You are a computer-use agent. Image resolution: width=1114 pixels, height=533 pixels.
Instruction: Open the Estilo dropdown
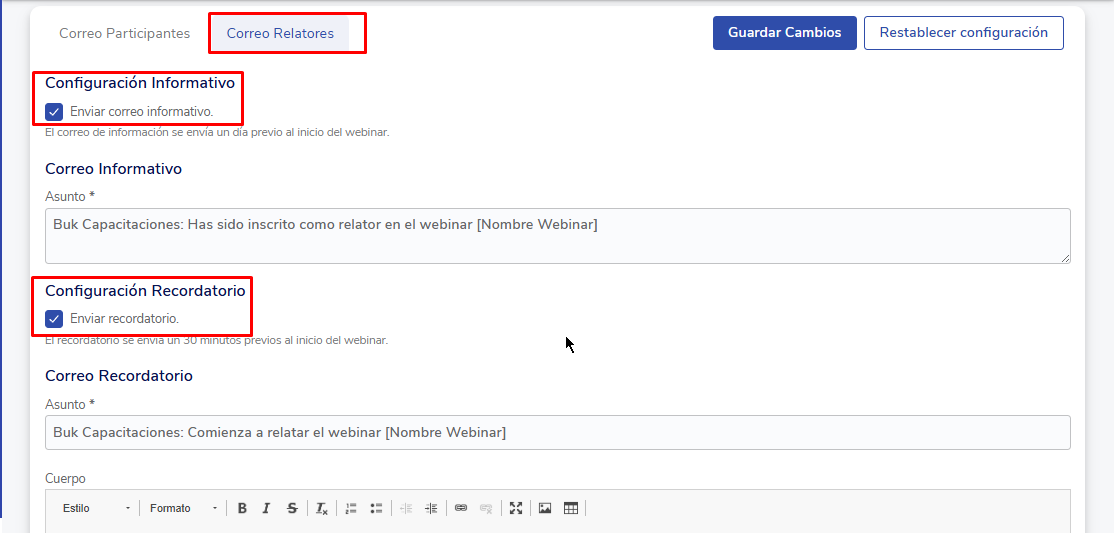96,508
